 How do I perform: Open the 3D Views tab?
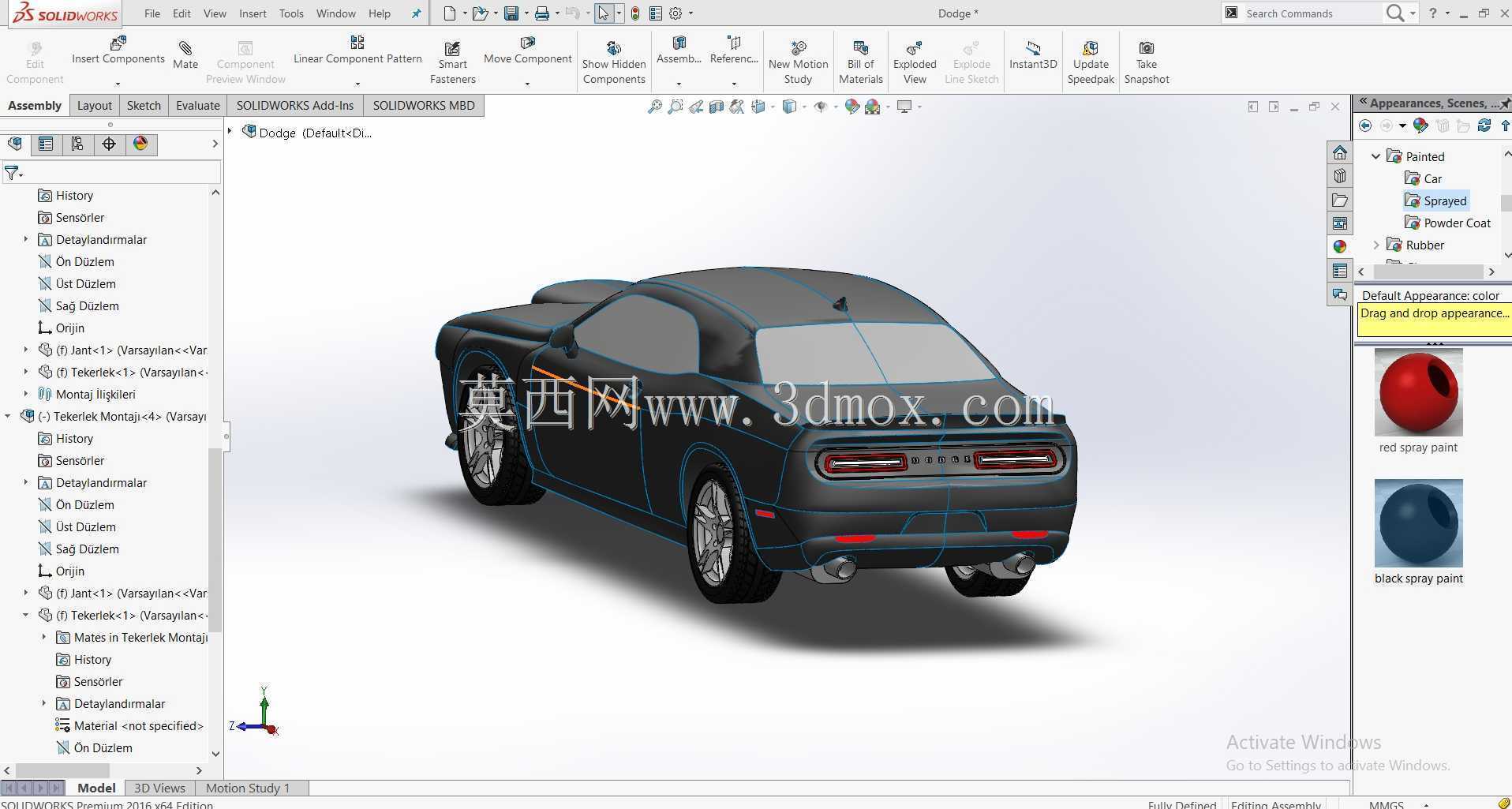tap(159, 788)
